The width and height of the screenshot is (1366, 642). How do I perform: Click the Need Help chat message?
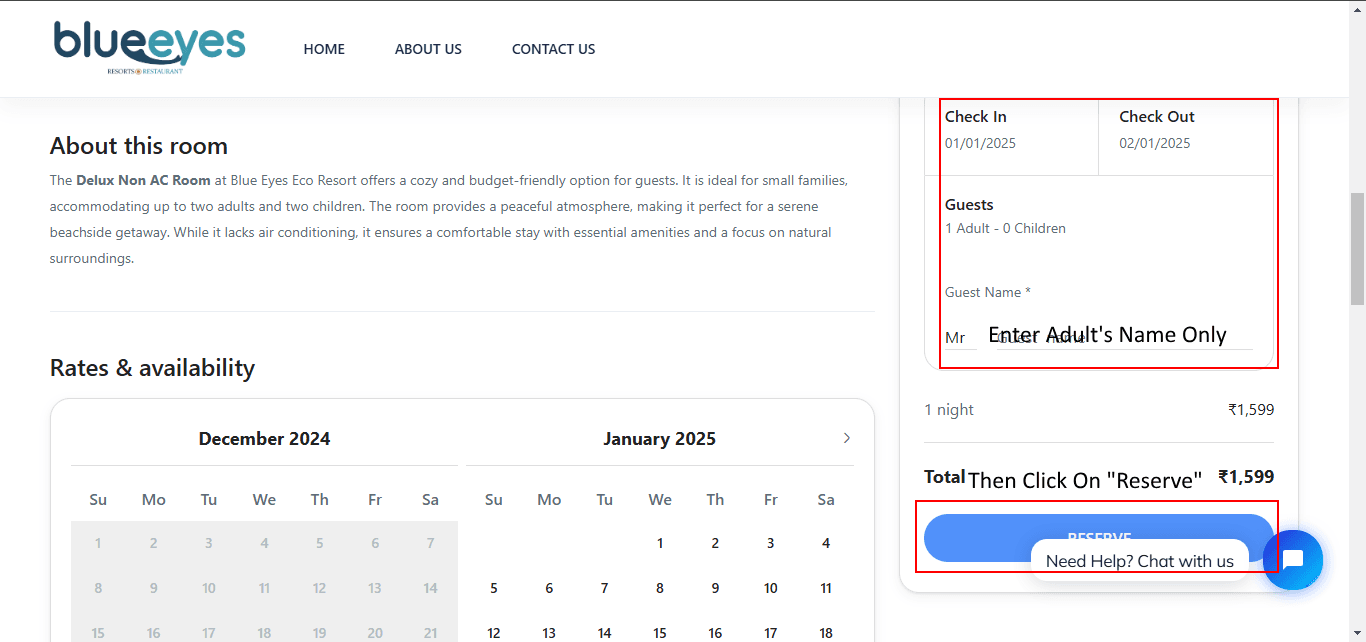point(1139,561)
